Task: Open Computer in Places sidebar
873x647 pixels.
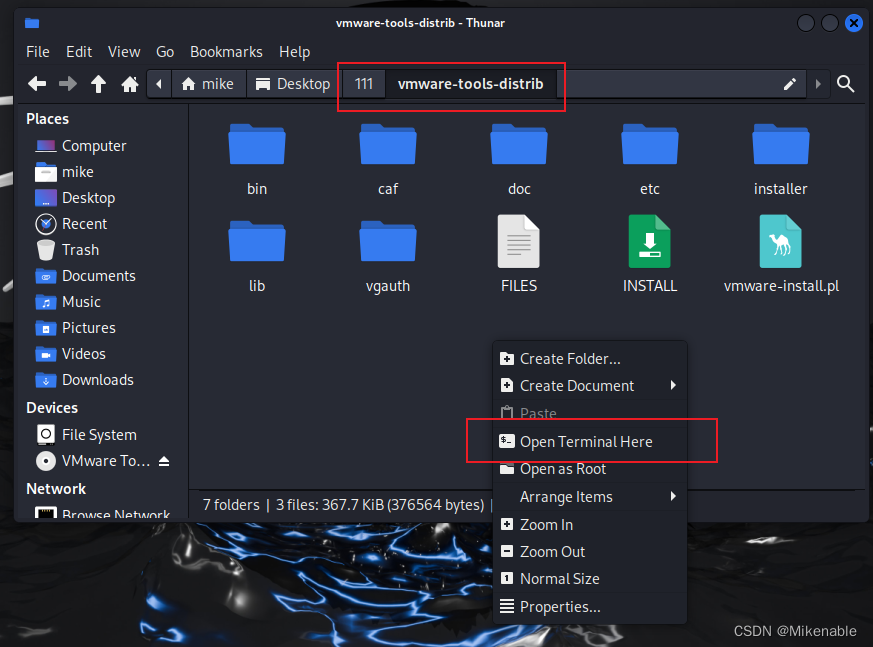Action: pos(81,146)
